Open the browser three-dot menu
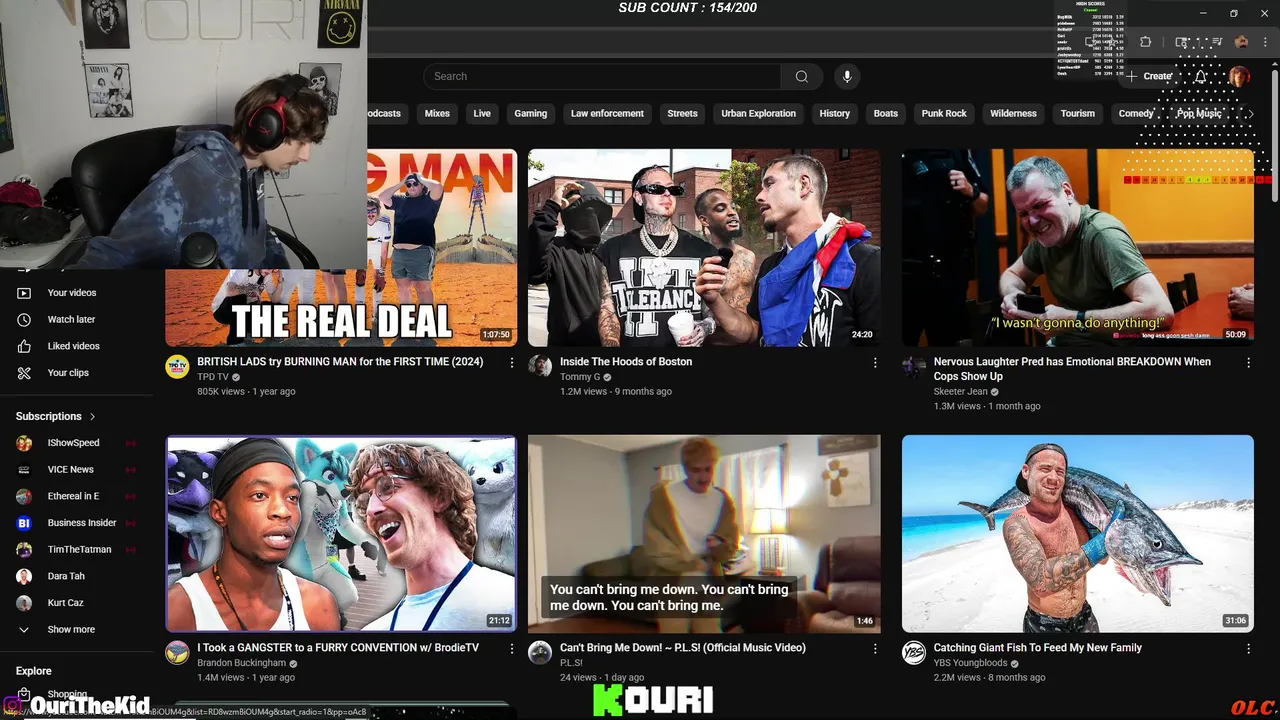Image resolution: width=1280 pixels, height=720 pixels. [1265, 42]
